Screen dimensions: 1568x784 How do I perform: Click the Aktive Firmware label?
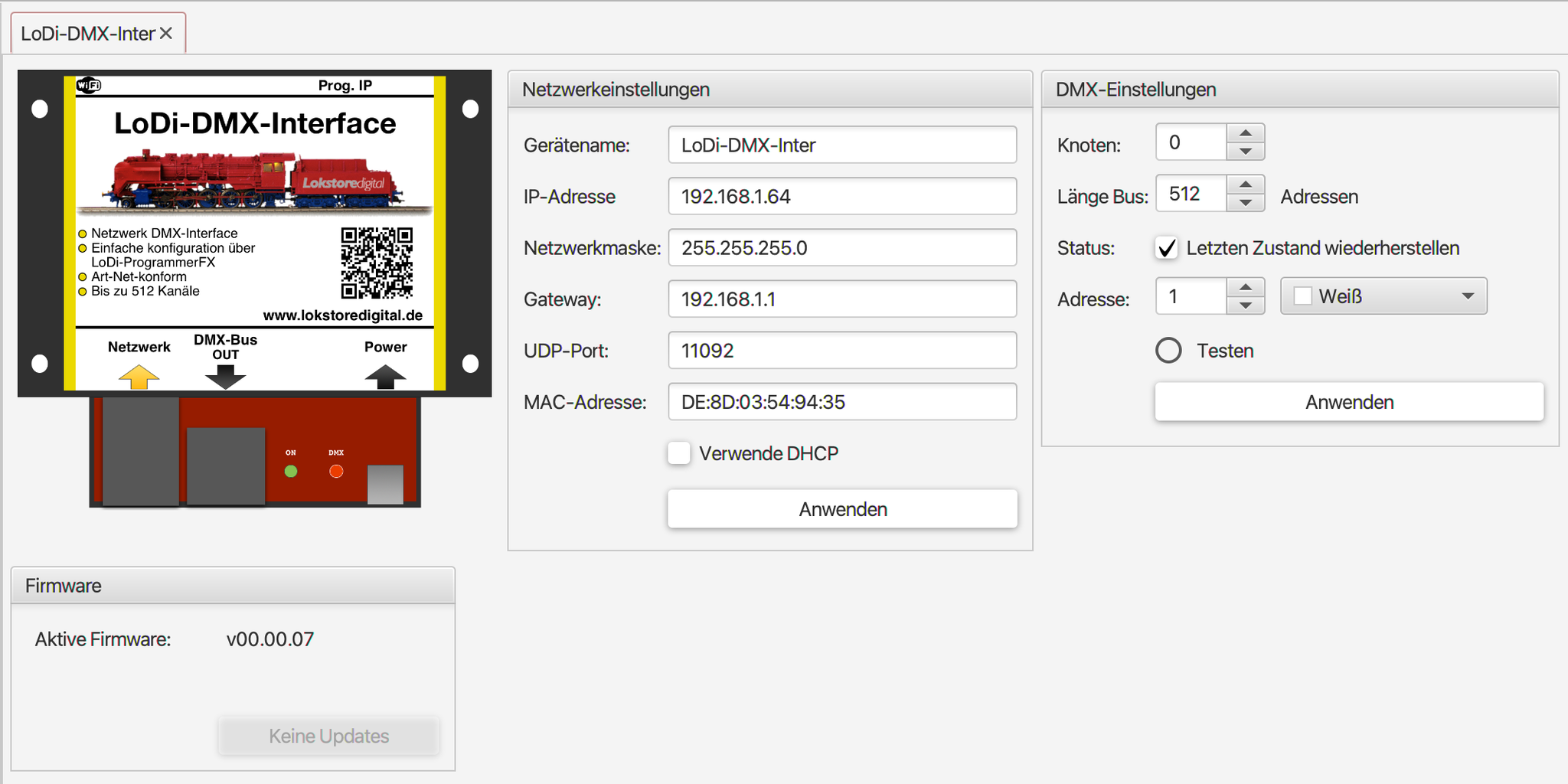pyautogui.click(x=103, y=639)
